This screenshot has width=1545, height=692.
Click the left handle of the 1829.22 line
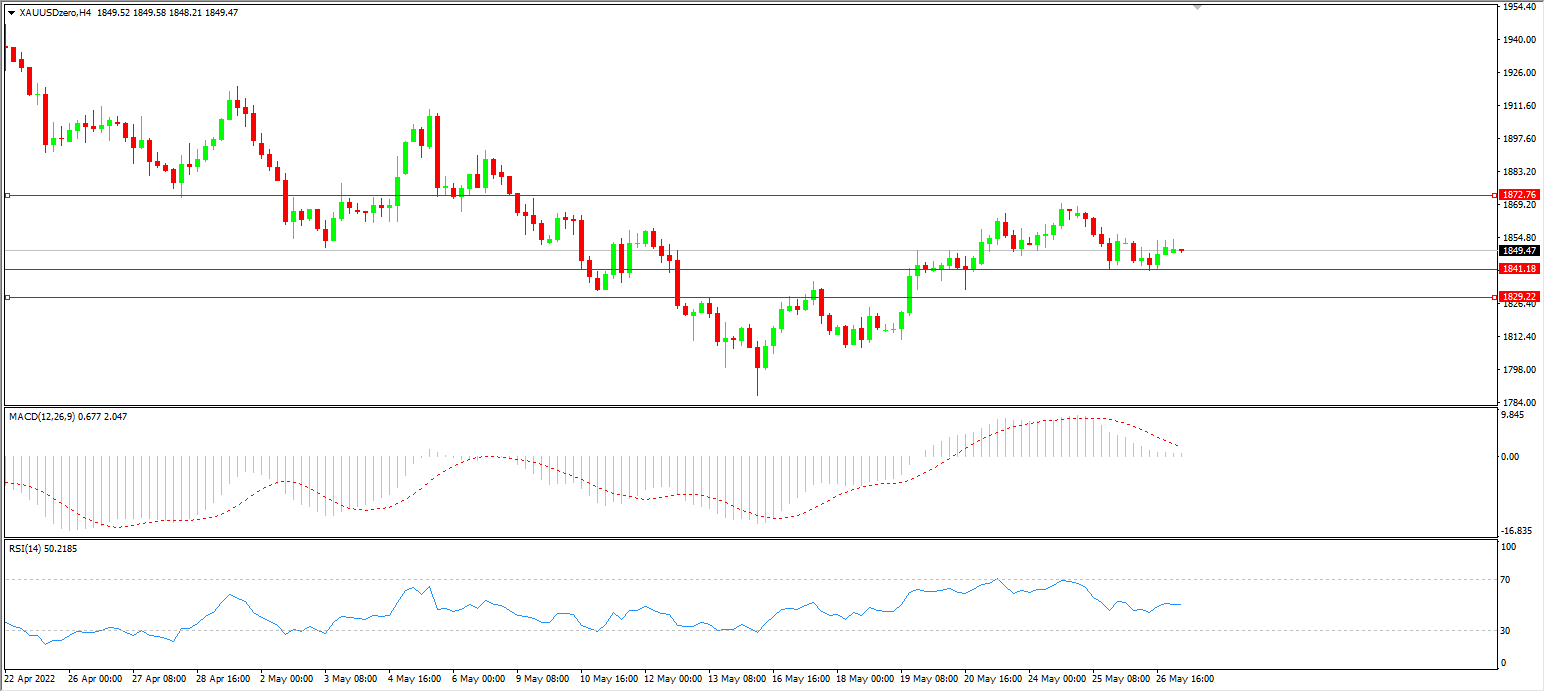pos(8,297)
